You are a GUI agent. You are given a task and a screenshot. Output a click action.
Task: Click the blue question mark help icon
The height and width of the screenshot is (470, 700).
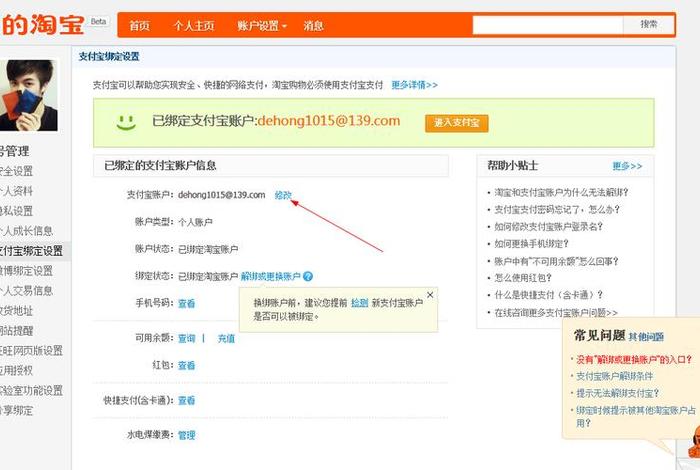point(308,276)
